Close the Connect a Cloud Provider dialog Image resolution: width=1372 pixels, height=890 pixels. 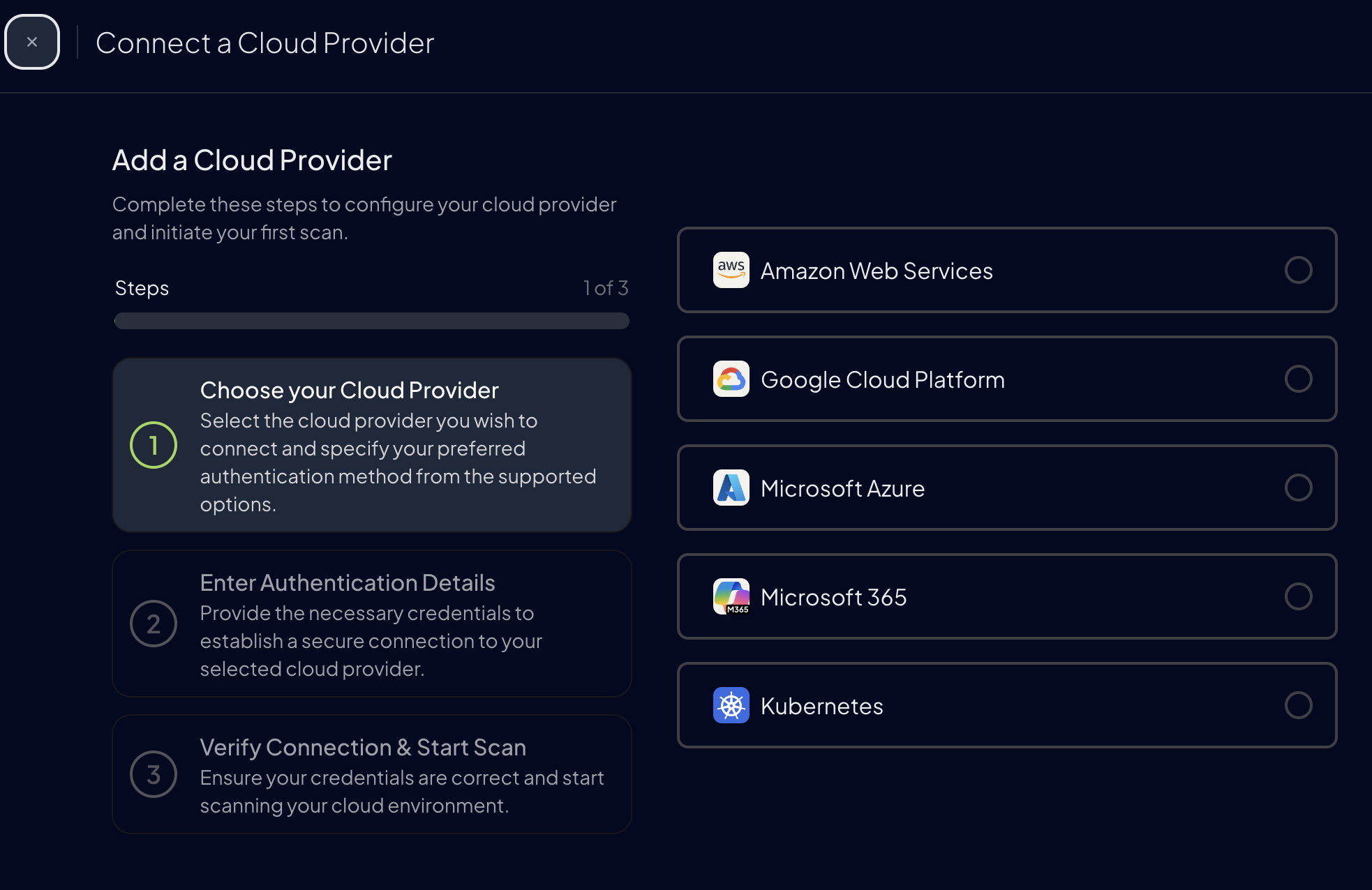[31, 42]
